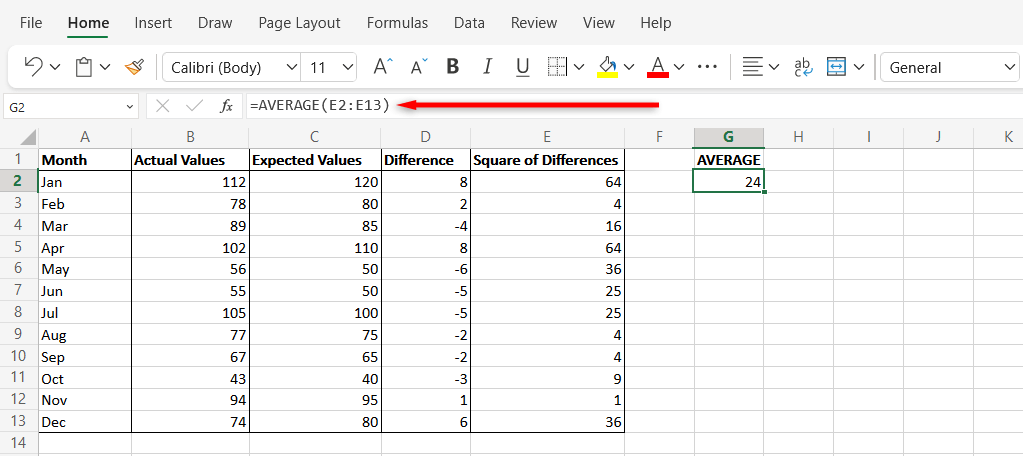
Task: Expand the General number format dropdown
Action: coord(950,67)
